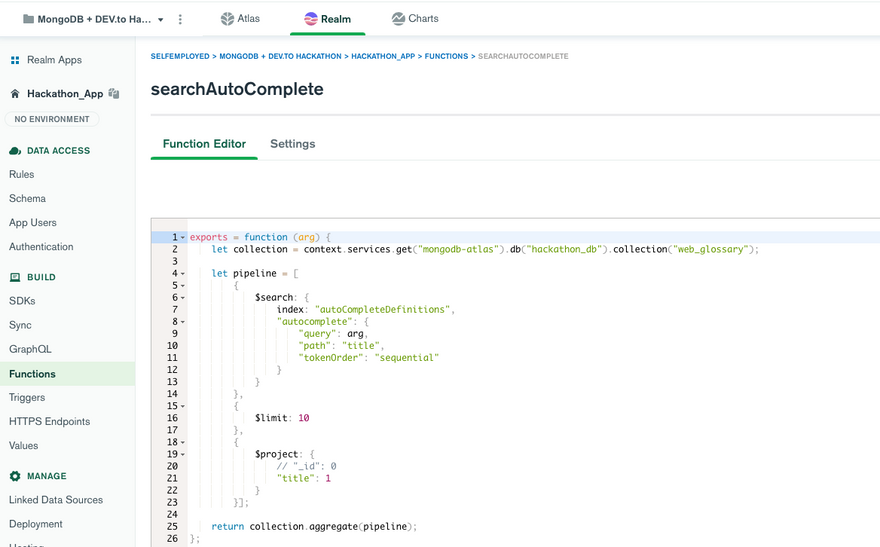Click the folder icon beside the project name
Screen dimensions: 880x547
point(28,19)
